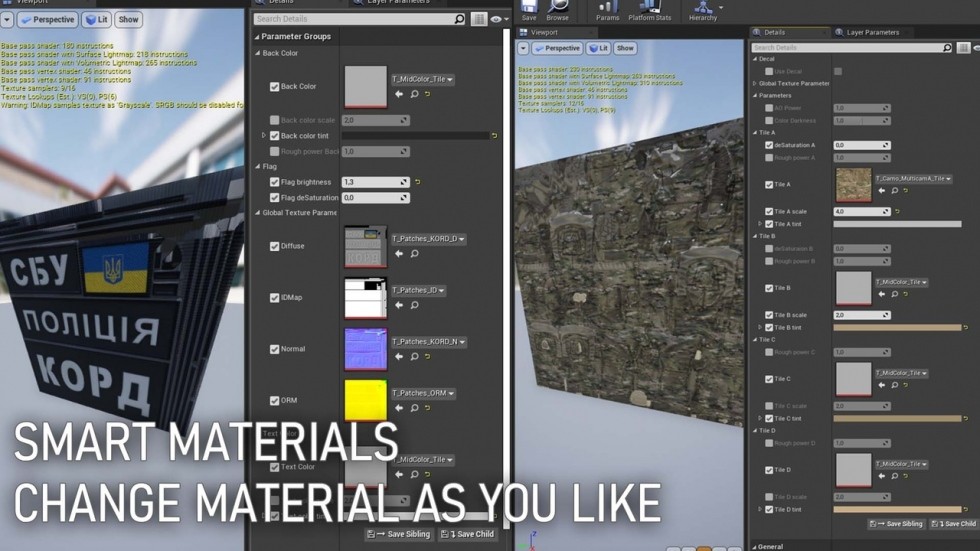
Task: Open Params in the toolbar
Action: coord(607,11)
